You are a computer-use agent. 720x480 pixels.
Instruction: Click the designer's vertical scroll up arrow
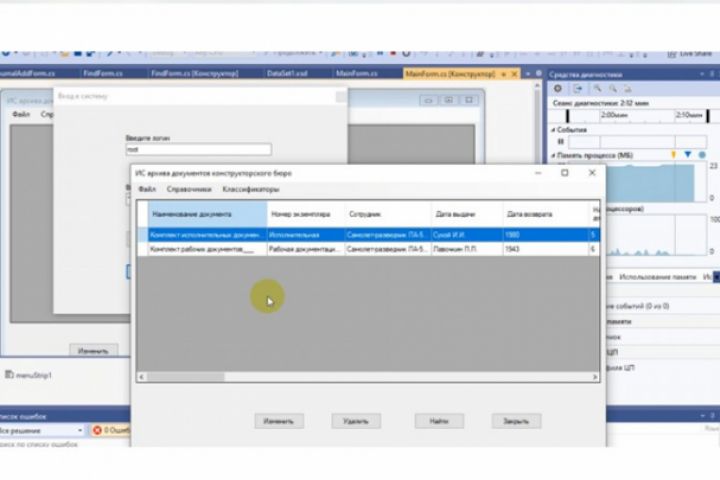point(537,86)
